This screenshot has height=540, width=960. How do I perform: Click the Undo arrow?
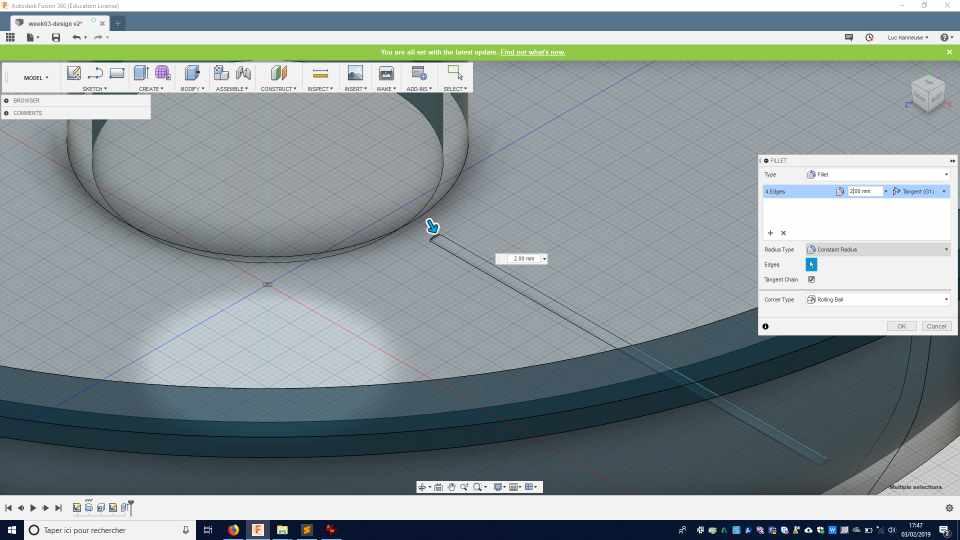point(77,37)
